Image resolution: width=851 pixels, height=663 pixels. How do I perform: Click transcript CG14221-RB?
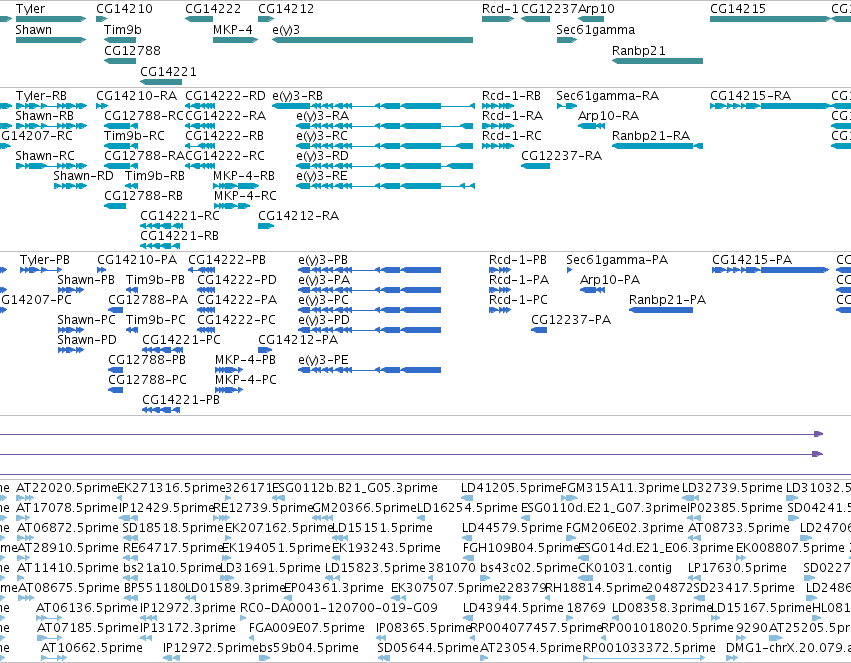coord(160,246)
